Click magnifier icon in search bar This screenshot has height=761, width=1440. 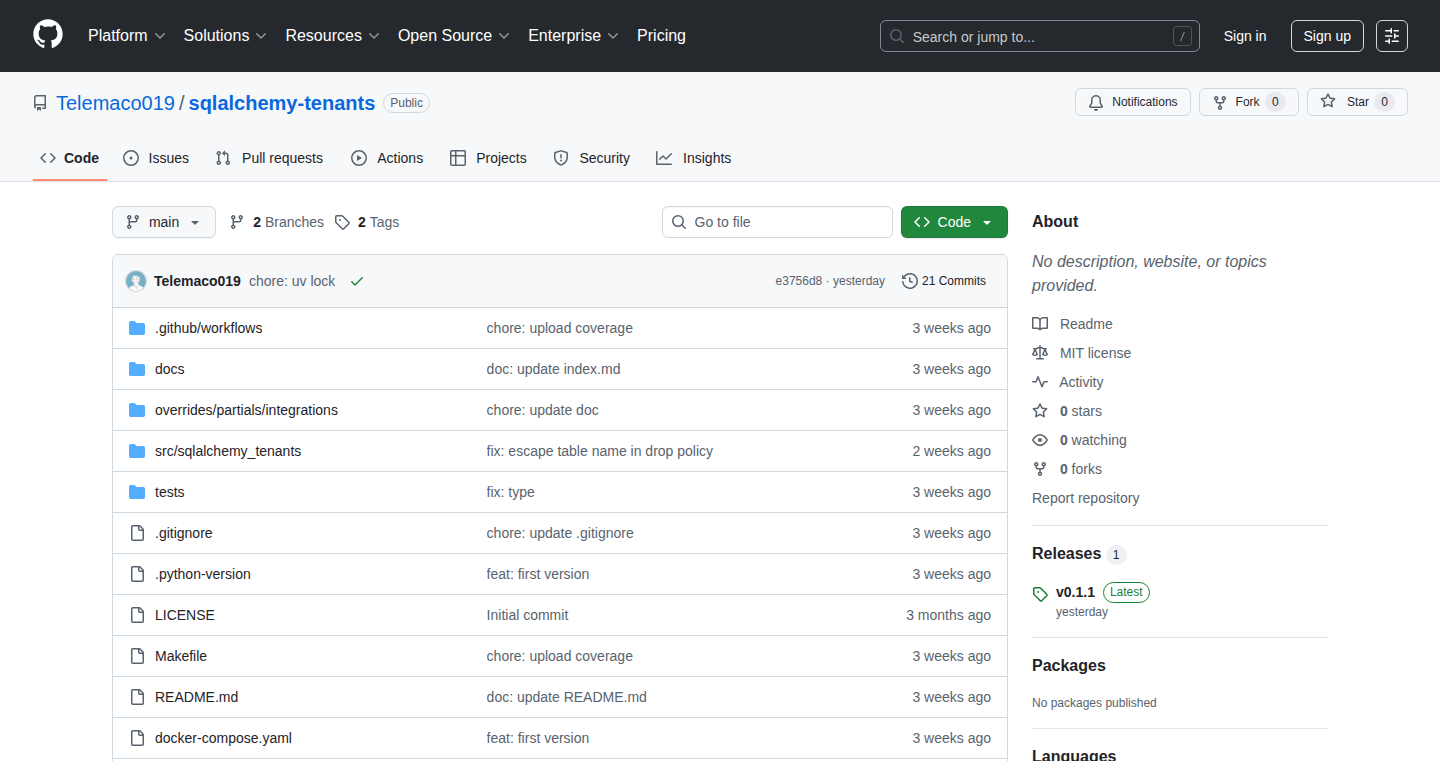click(x=897, y=36)
